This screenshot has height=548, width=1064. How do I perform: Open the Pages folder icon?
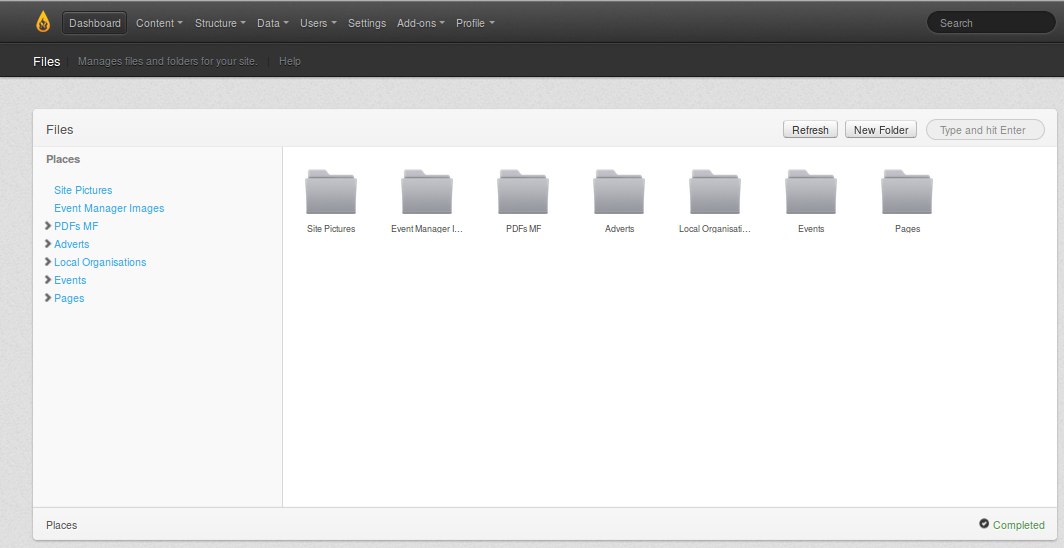[x=907, y=192]
